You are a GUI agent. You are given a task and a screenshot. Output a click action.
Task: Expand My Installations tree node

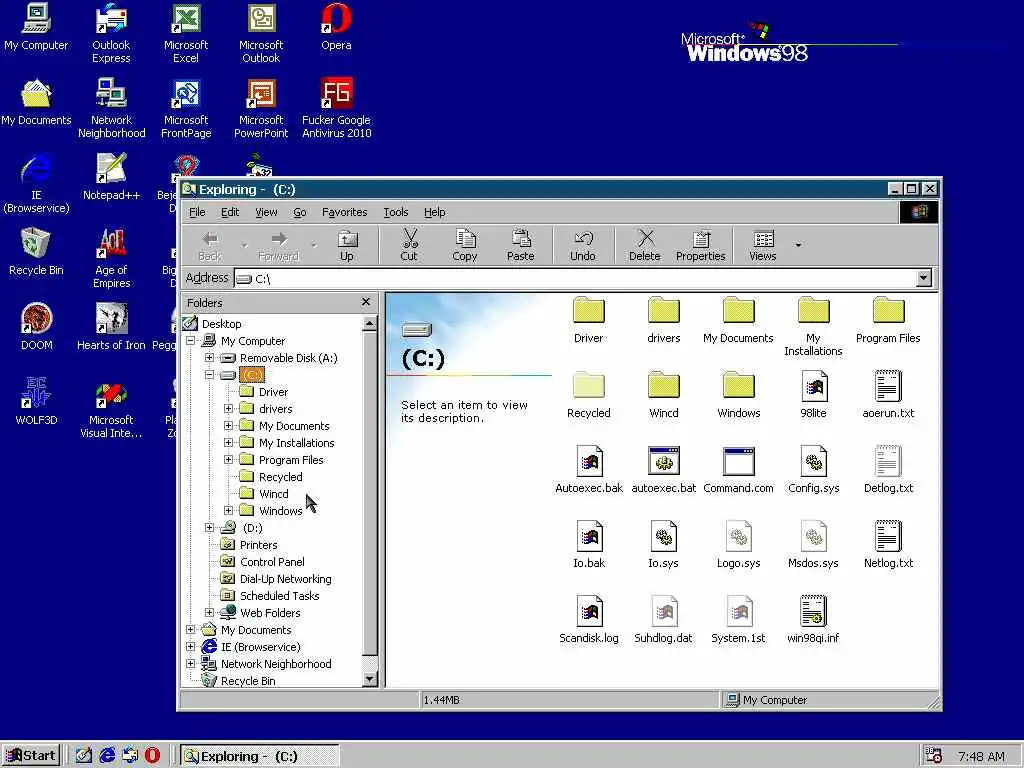(x=228, y=443)
